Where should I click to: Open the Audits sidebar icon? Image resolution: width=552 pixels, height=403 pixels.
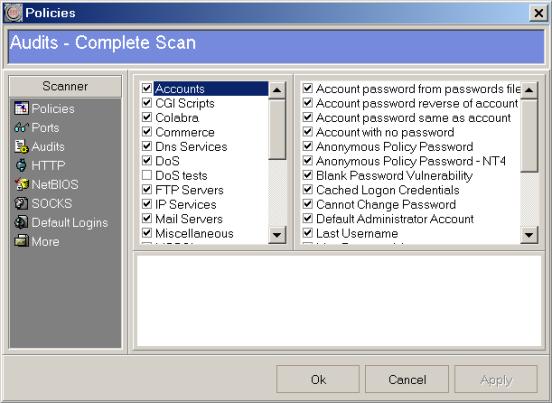(21, 146)
